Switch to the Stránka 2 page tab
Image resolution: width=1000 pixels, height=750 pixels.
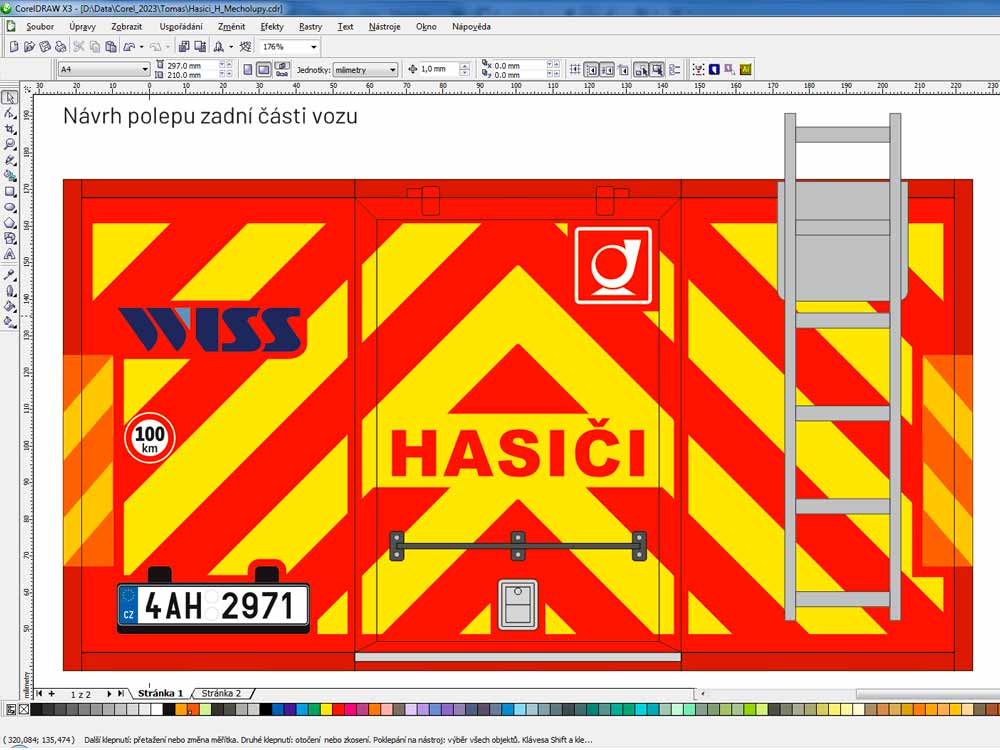click(221, 693)
